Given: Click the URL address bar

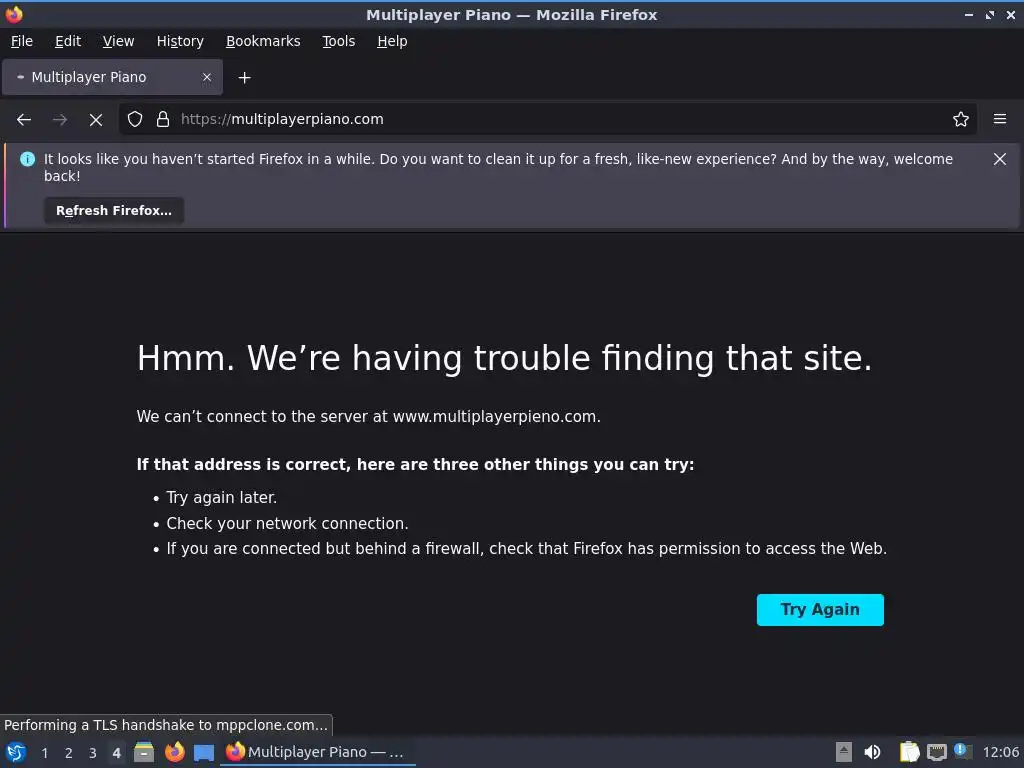Looking at the screenshot, I should click(x=547, y=119).
